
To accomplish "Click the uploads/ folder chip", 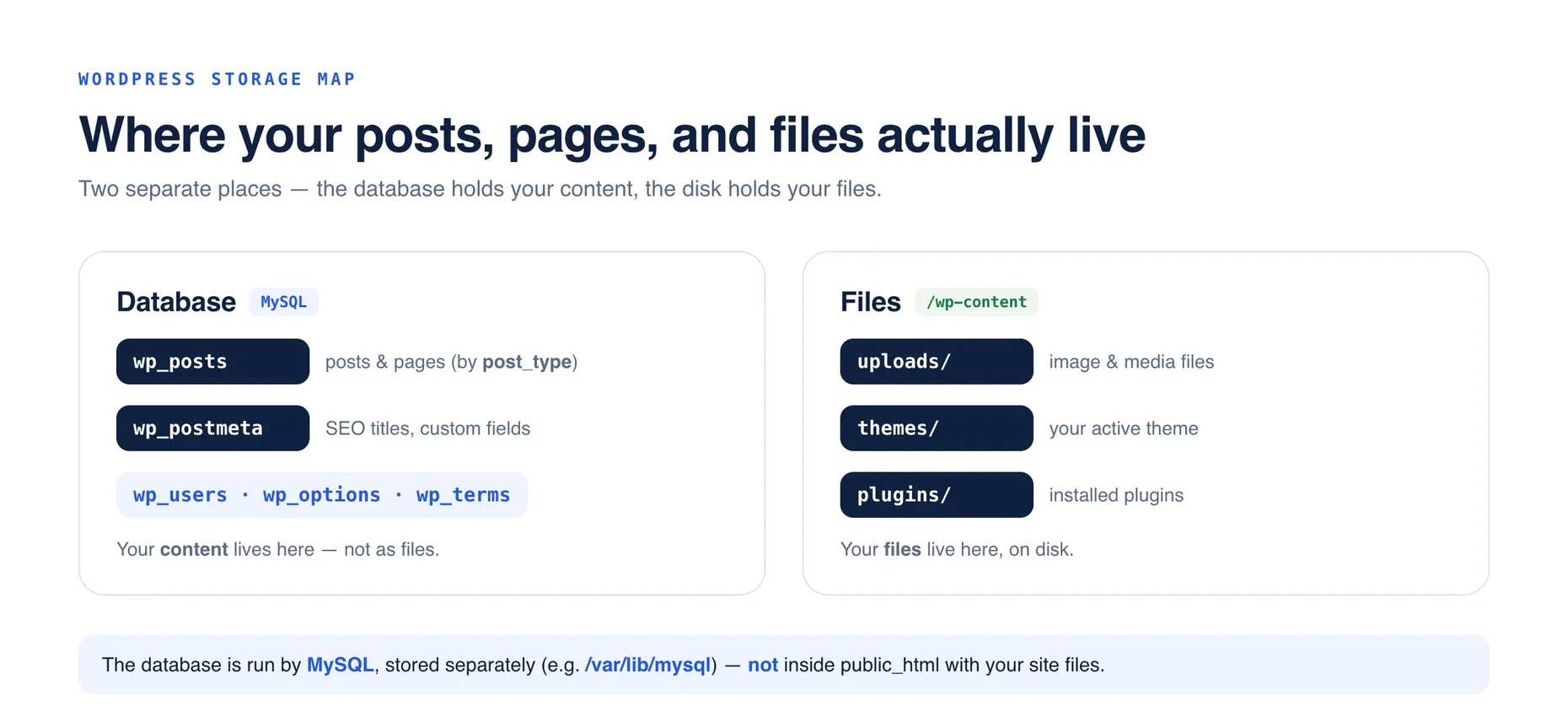I will tap(937, 362).
